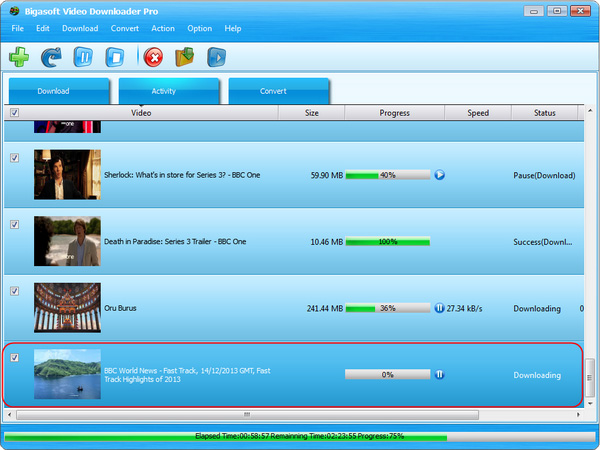This screenshot has height=450, width=600.
Task: Click the pause toolbar icon
Action: [83, 57]
